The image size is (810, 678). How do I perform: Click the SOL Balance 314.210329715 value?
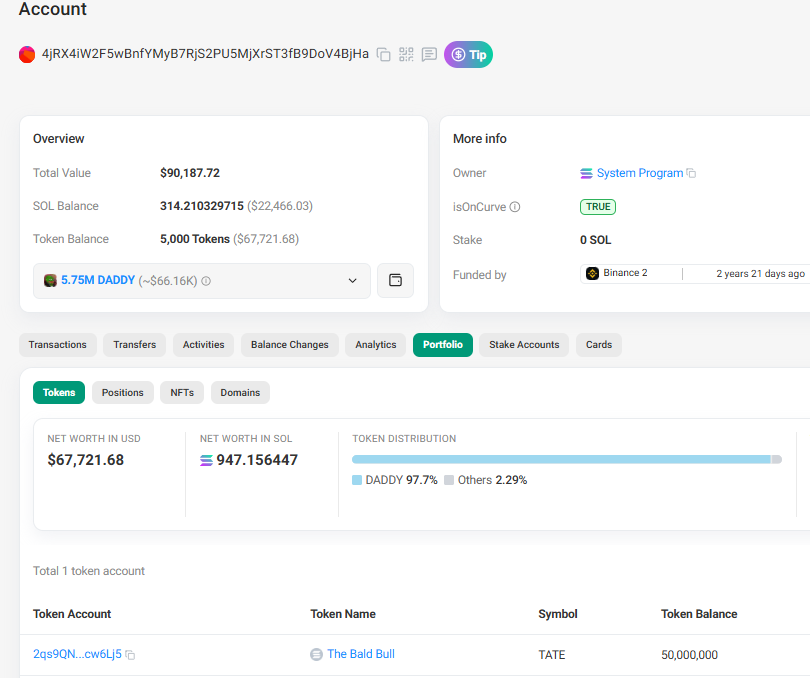click(x=201, y=206)
